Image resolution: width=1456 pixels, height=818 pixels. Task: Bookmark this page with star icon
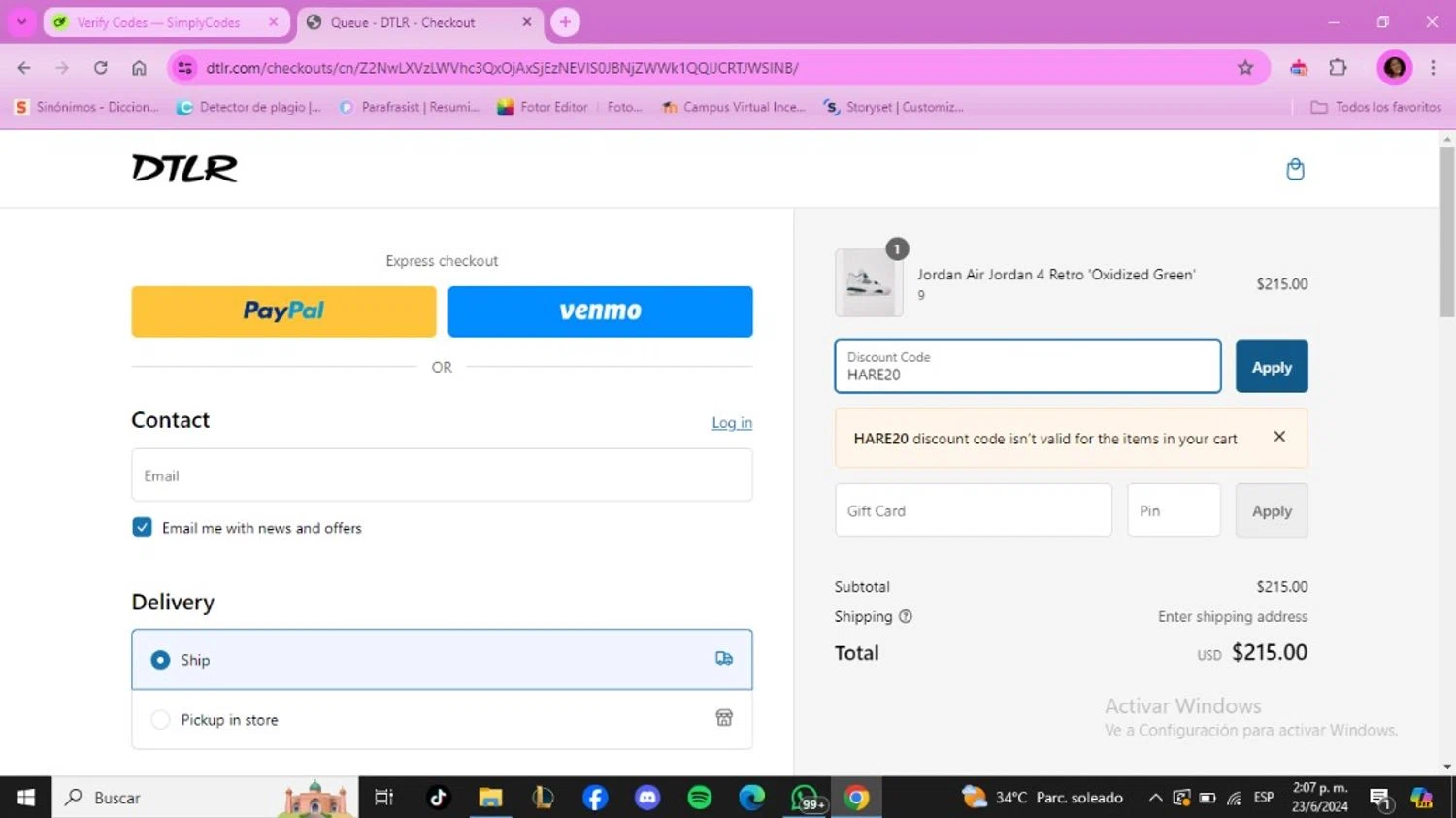(x=1245, y=68)
